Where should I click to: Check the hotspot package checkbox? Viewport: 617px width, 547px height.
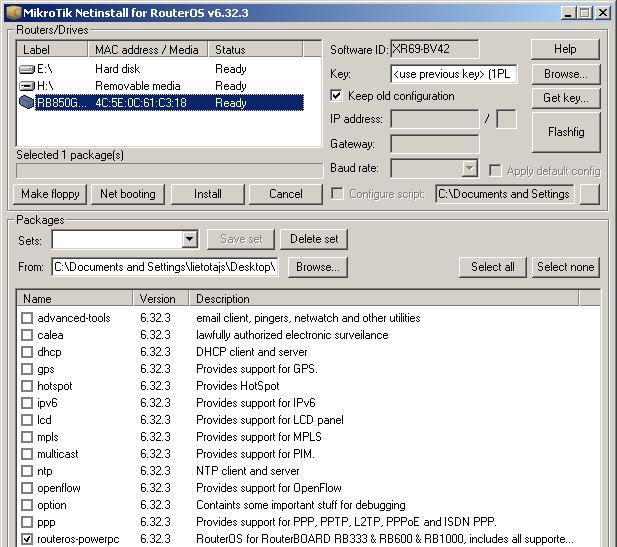pos(27,386)
